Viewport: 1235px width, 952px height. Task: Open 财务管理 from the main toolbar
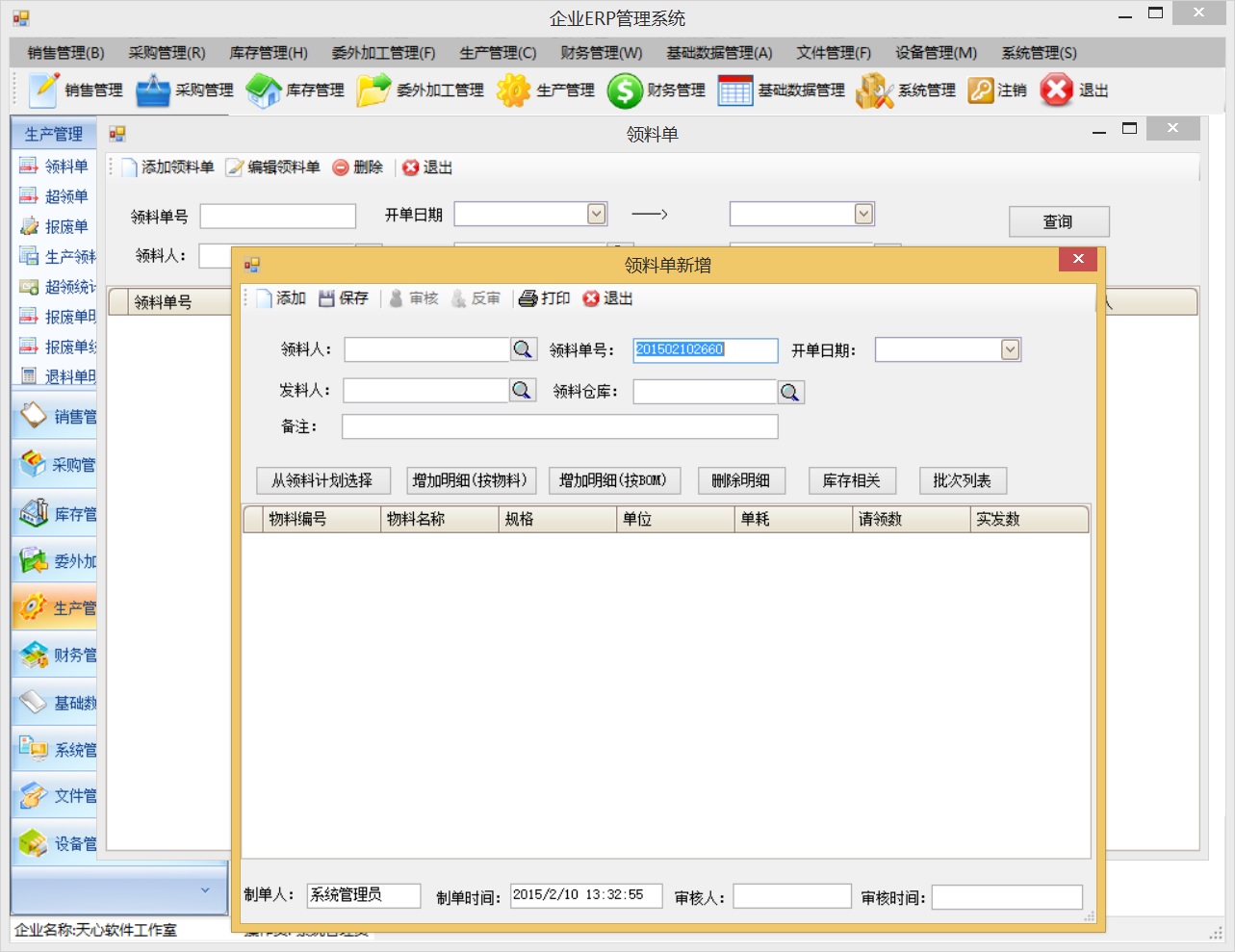point(625,90)
